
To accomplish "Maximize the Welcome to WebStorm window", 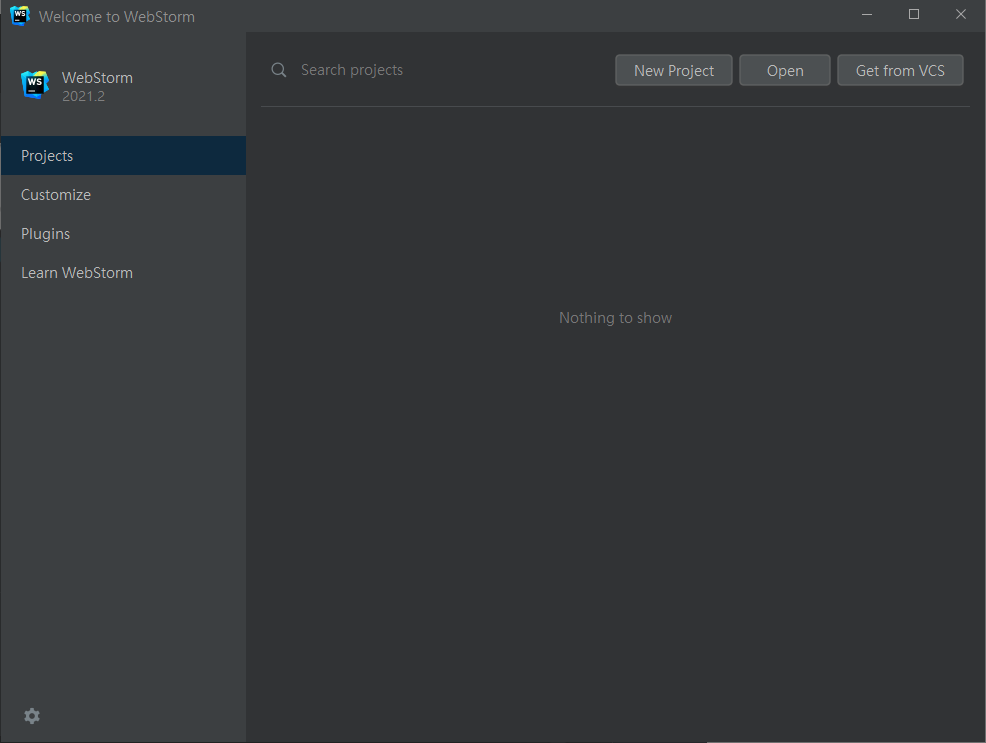I will pos(914,14).
